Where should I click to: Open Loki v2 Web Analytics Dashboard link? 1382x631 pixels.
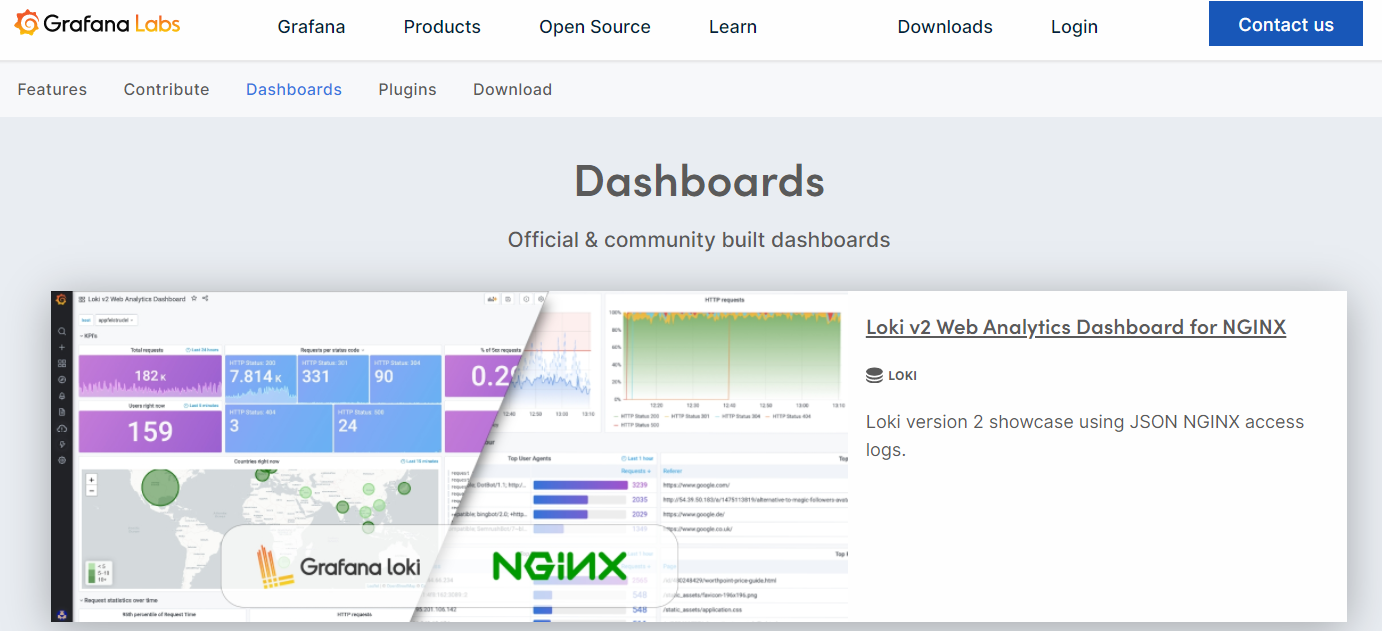click(x=1076, y=327)
